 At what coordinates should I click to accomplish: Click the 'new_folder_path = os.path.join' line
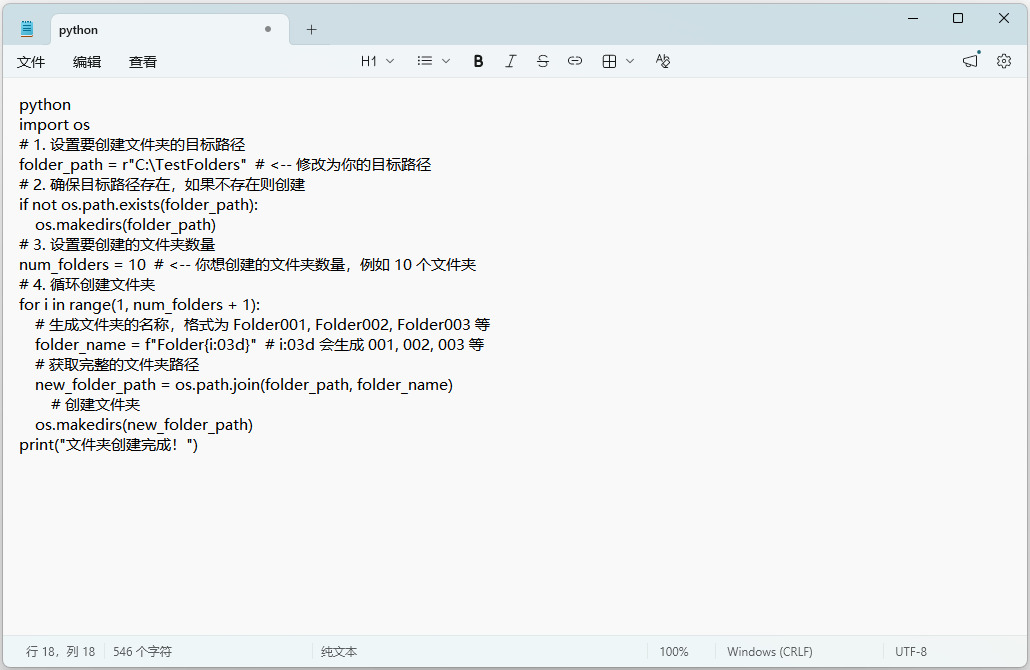click(244, 385)
